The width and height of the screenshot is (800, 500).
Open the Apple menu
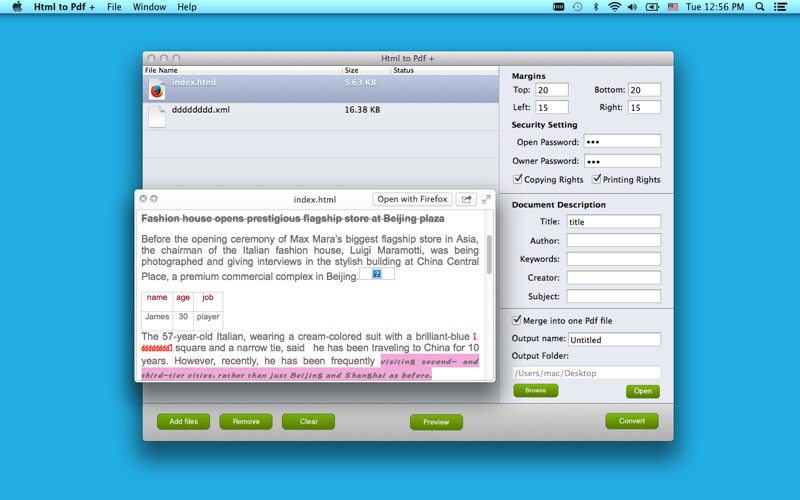click(x=17, y=7)
